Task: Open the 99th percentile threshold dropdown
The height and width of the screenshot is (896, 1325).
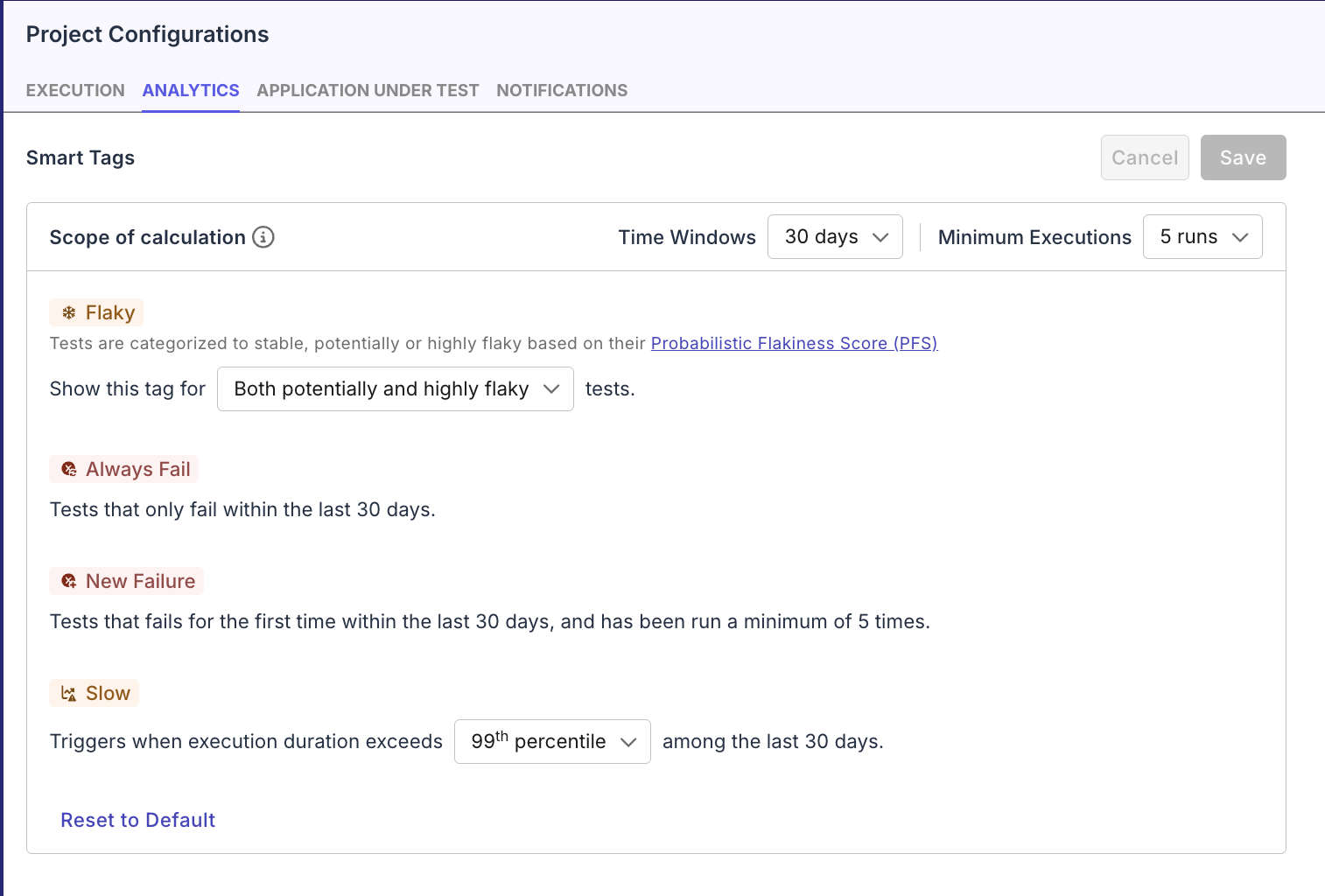Action: click(x=551, y=741)
